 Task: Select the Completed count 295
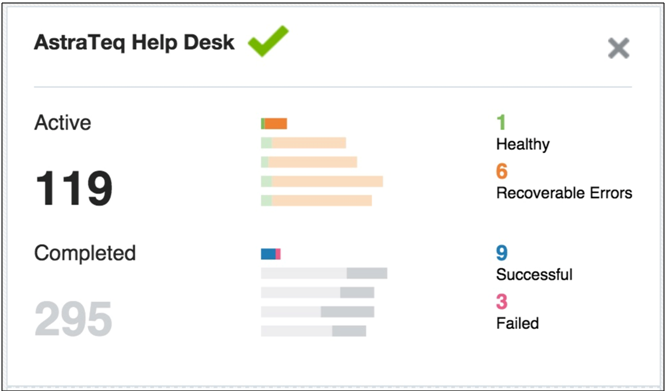coord(73,318)
